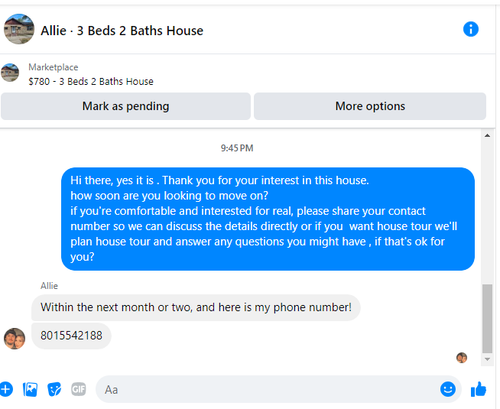
Task: Click the chat scrollbar thumb
Action: tap(487, 318)
